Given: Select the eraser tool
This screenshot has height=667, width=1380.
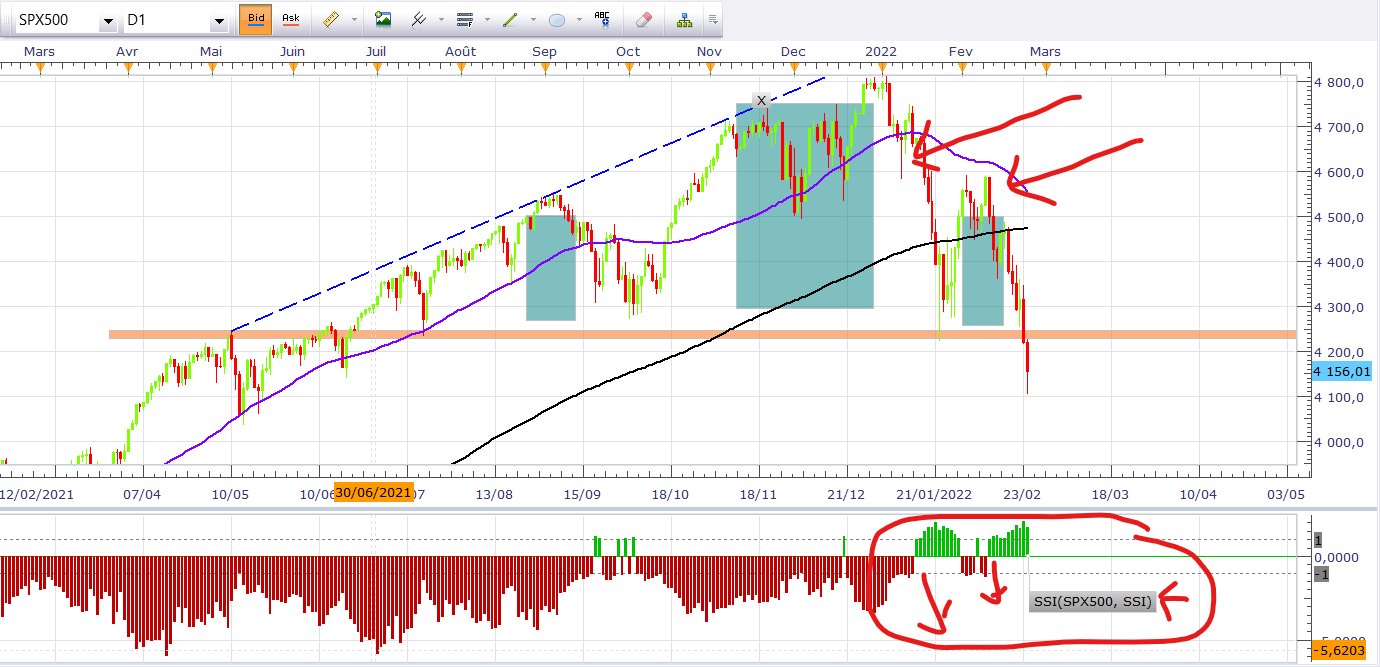Looking at the screenshot, I should (x=644, y=19).
